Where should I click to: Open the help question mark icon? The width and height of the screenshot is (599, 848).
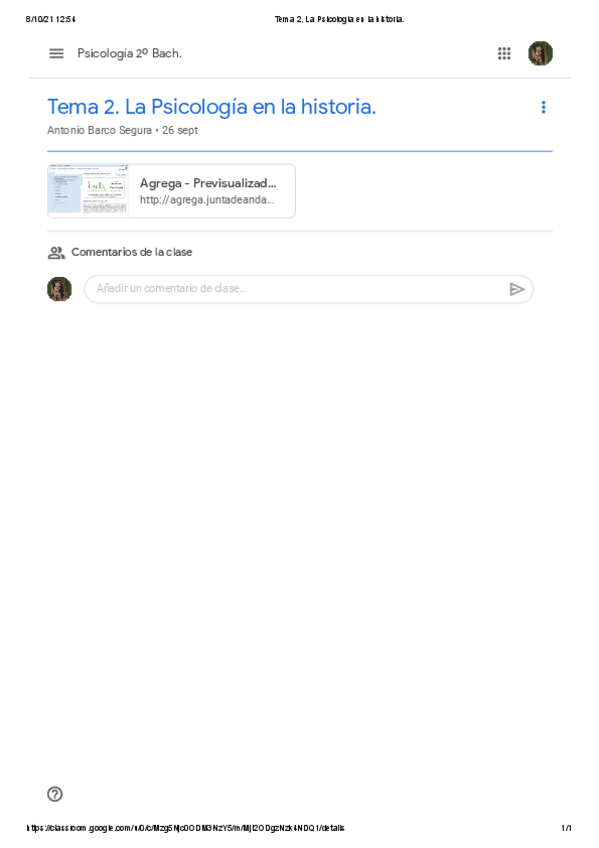click(x=55, y=794)
